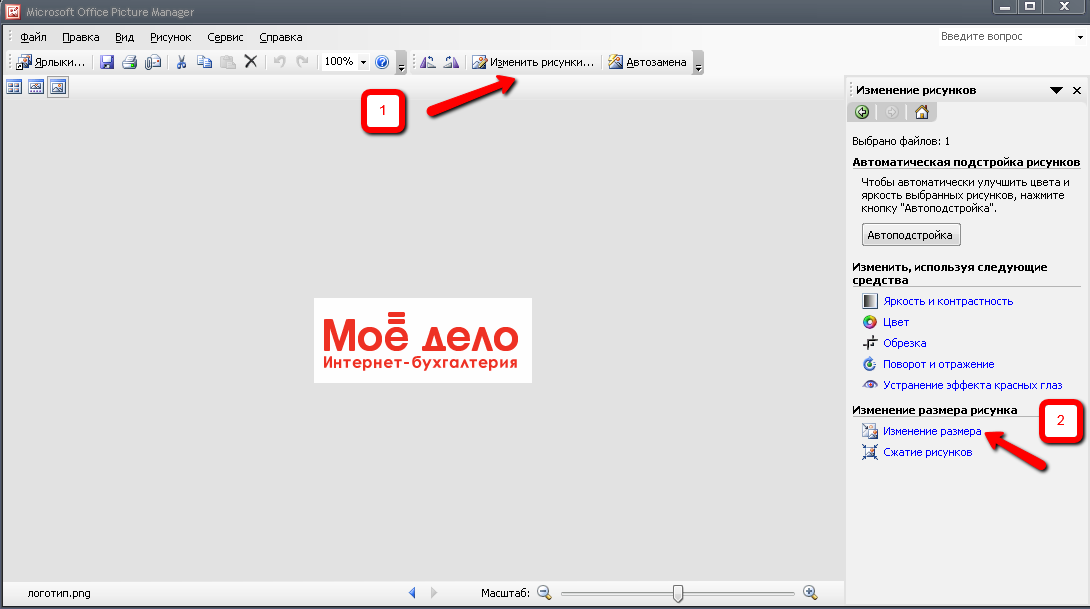
Task: Click the логотип.png file name
Action: click(59, 593)
